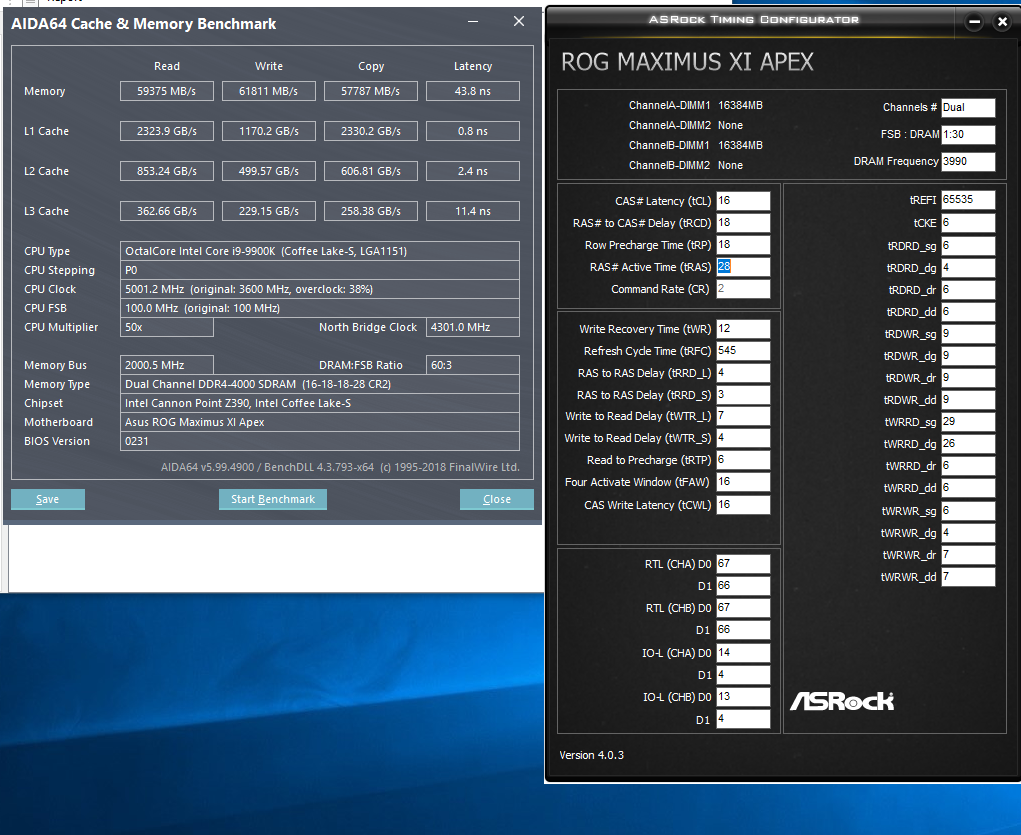The height and width of the screenshot is (835, 1021).
Task: Click North Bridge Clock value 4301.0 MHz
Action: (473, 327)
